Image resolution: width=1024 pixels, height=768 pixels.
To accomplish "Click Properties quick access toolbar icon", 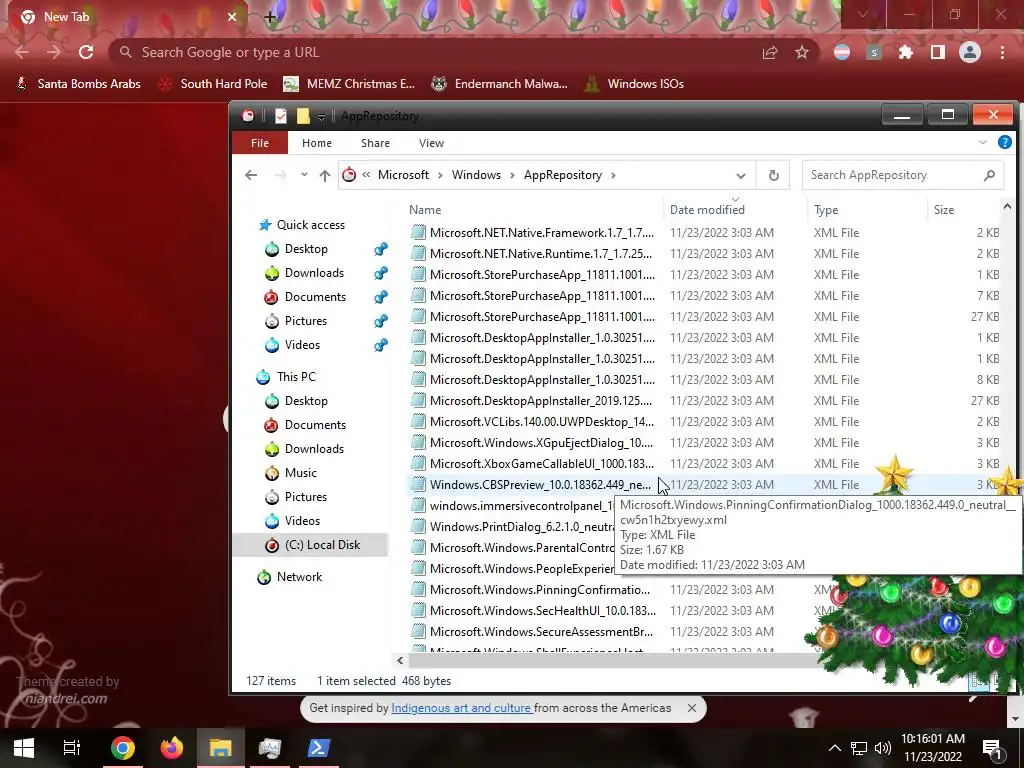I will (281, 116).
